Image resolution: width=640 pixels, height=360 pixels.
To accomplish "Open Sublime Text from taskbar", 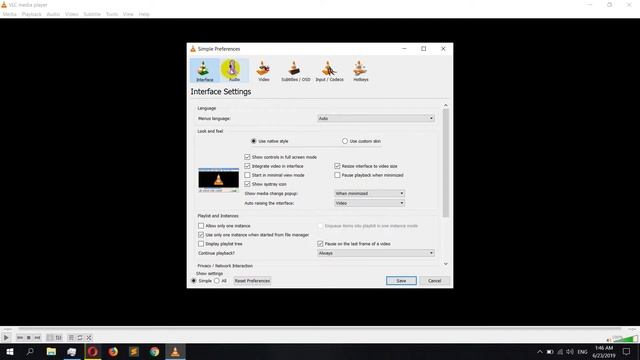I will (x=134, y=351).
